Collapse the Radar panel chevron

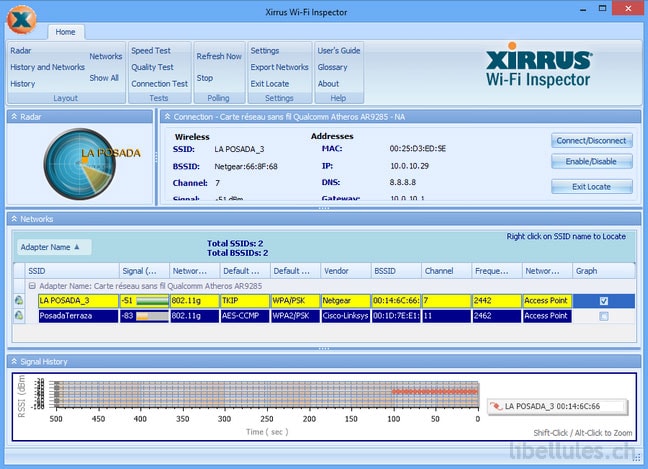pyautogui.click(x=14, y=117)
